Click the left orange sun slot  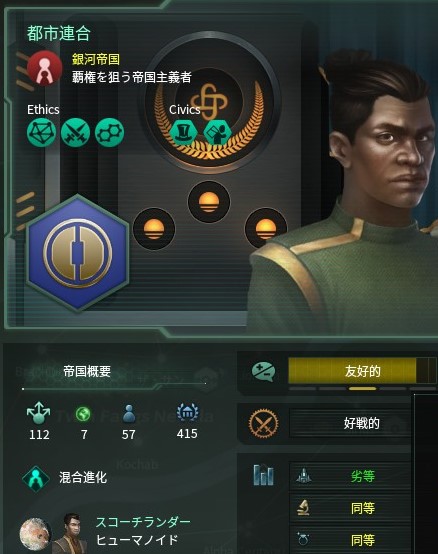[154, 229]
